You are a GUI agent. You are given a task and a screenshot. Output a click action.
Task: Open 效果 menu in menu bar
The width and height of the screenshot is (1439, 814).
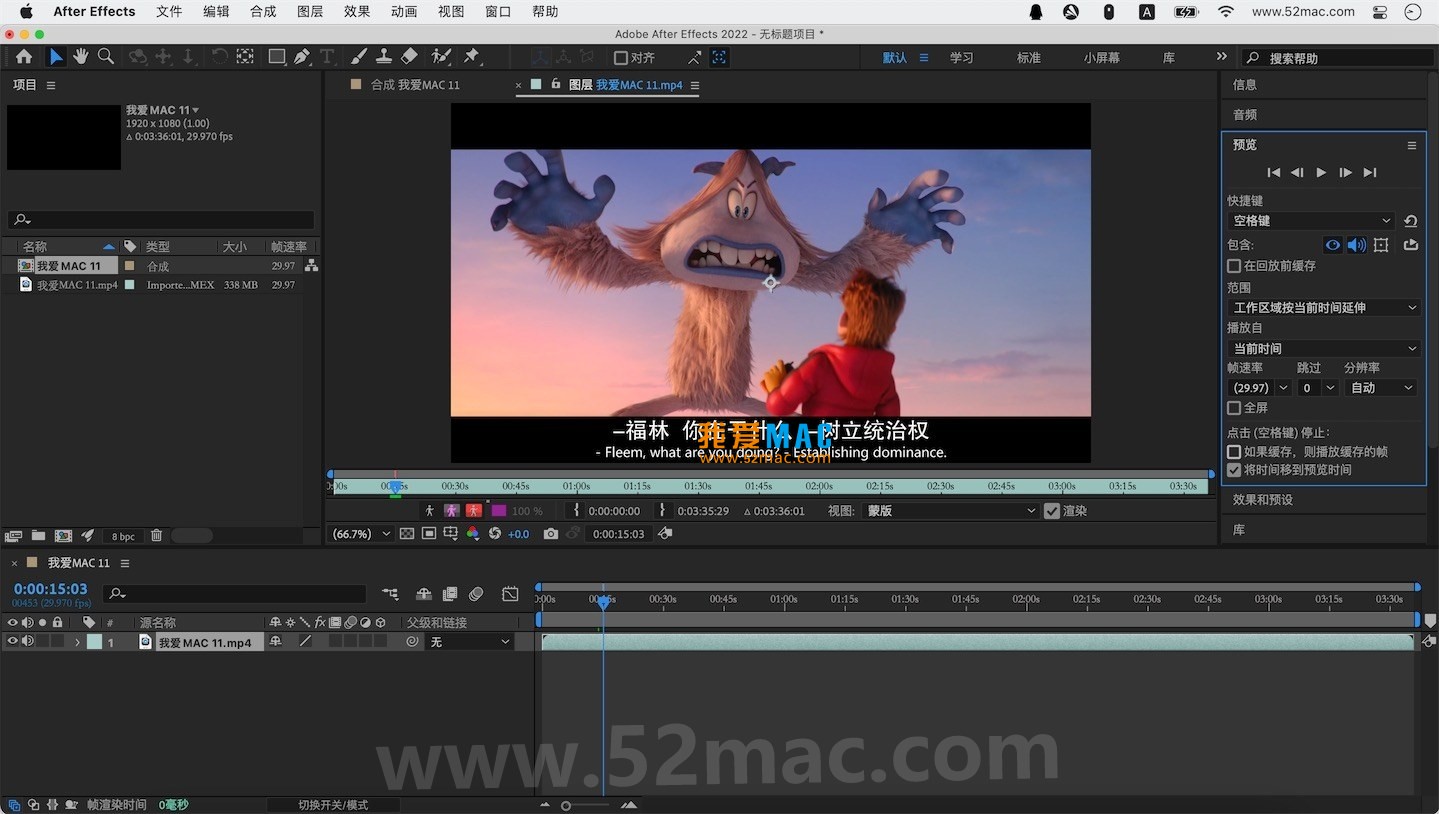pyautogui.click(x=357, y=12)
